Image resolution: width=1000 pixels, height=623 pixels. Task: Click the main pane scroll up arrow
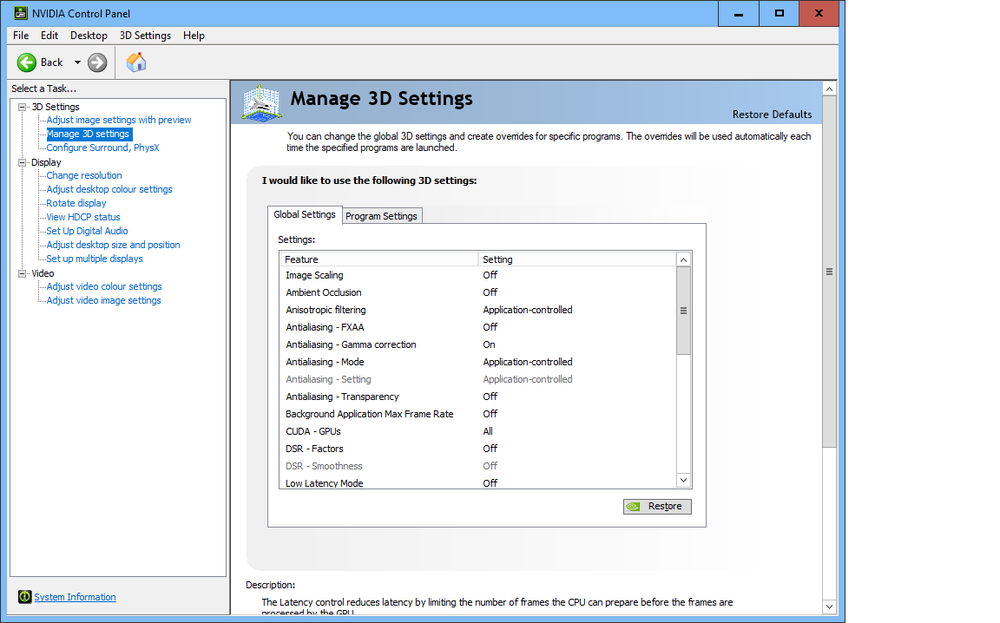(829, 89)
